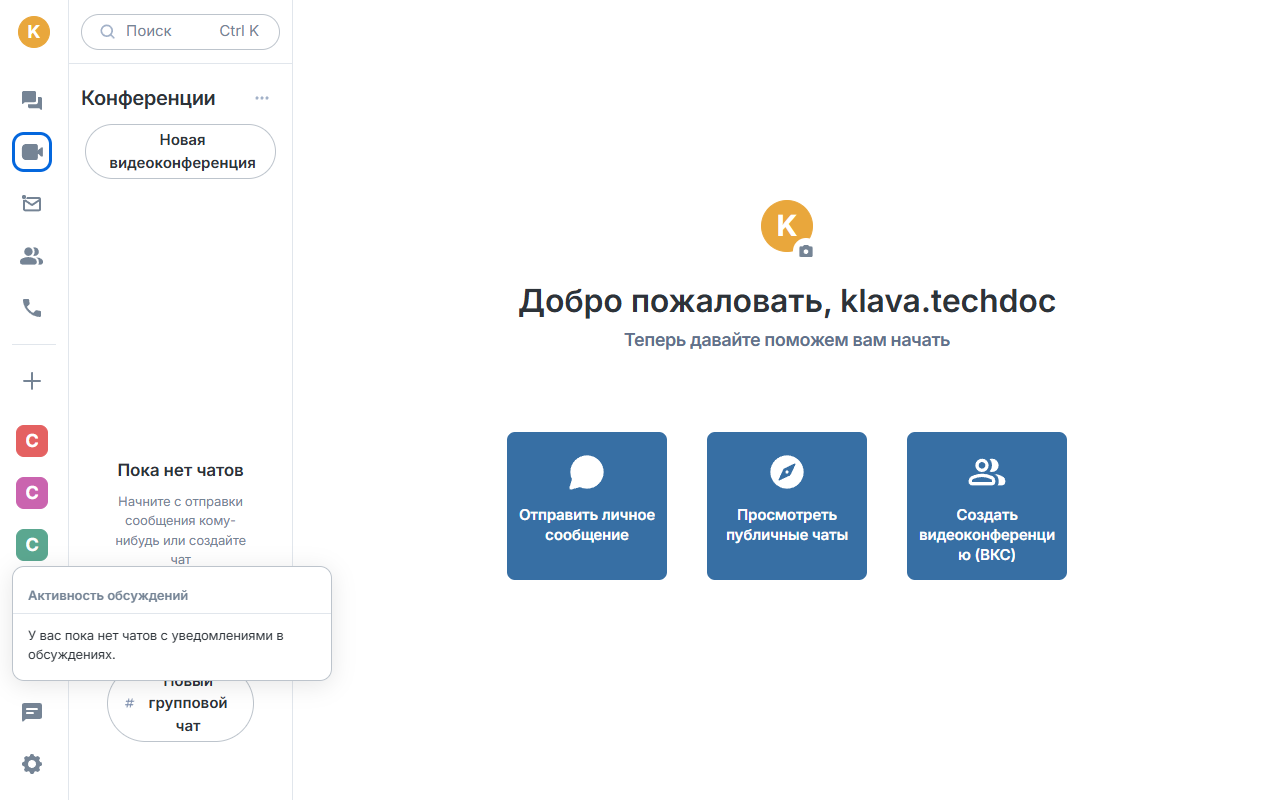
Task: Click the Поиск search field
Action: tap(180, 31)
